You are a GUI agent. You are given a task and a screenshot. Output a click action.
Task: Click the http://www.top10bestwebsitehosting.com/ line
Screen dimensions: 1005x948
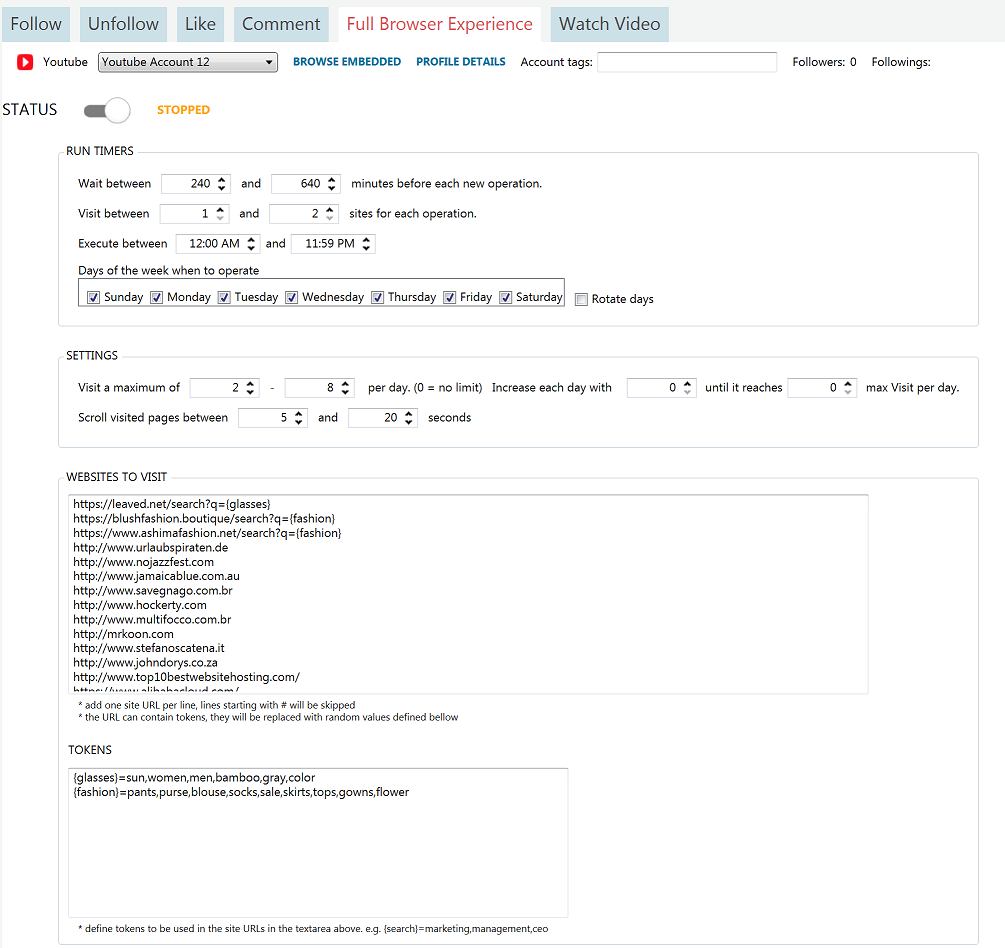point(187,677)
